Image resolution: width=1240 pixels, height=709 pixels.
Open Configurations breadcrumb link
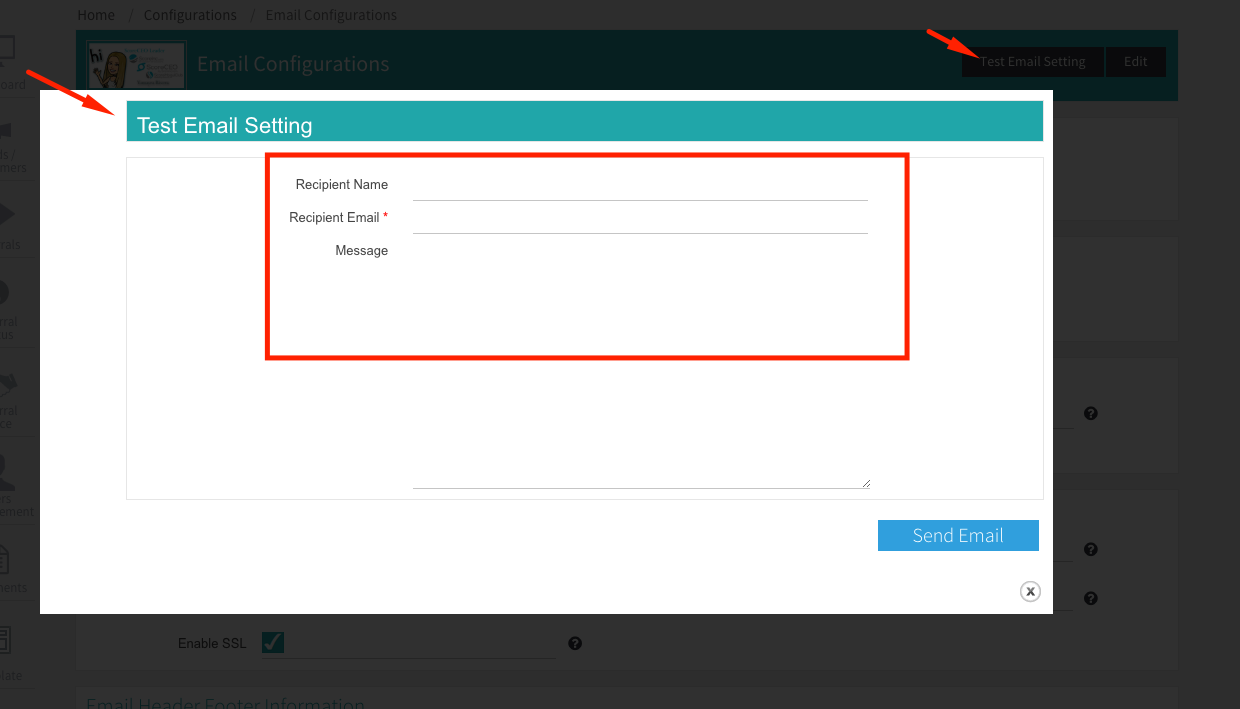click(190, 15)
